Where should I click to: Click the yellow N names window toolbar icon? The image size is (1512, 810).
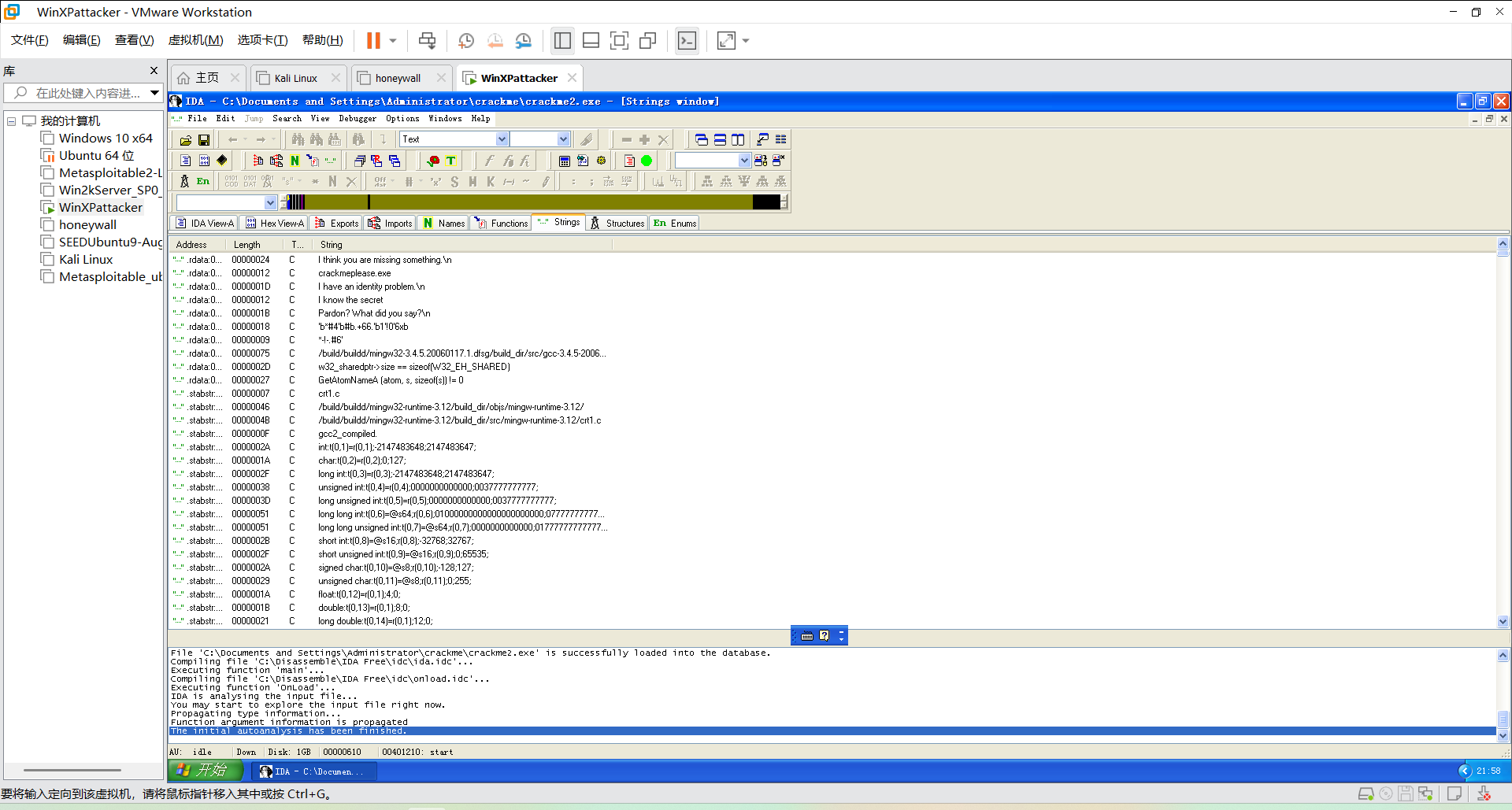click(x=295, y=161)
